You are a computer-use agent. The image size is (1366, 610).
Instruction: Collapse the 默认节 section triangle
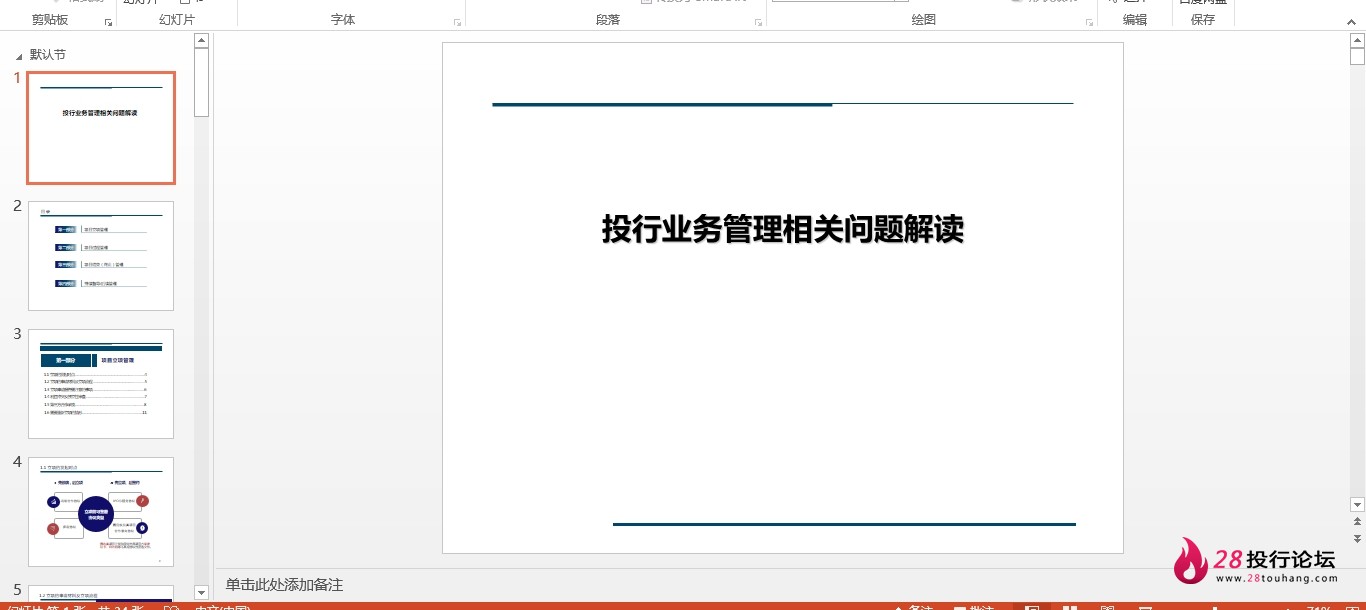[x=18, y=56]
